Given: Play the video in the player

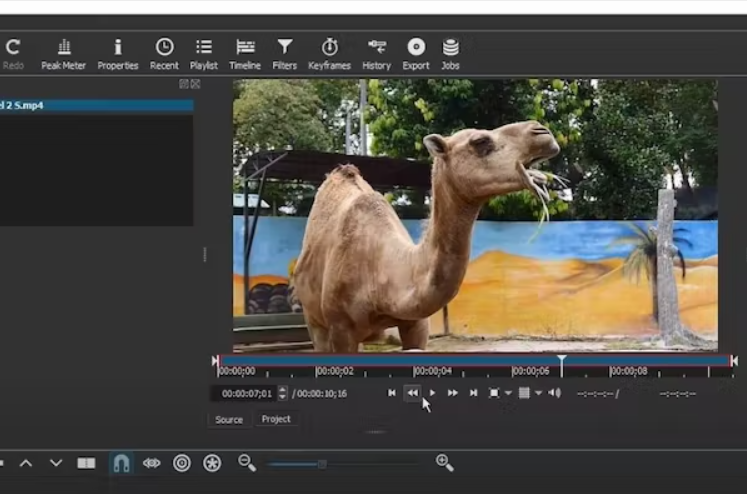Looking at the screenshot, I should [x=433, y=393].
